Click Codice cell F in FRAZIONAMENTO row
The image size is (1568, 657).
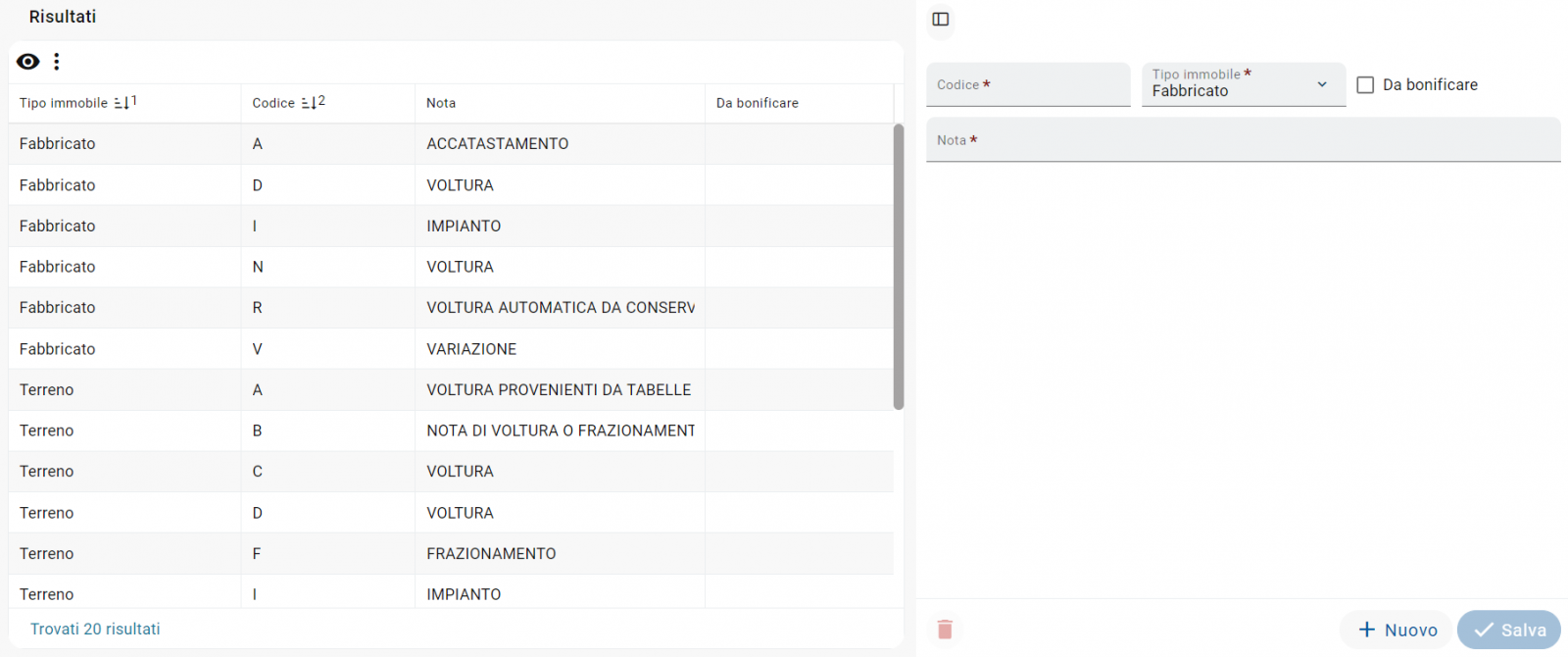(328, 554)
